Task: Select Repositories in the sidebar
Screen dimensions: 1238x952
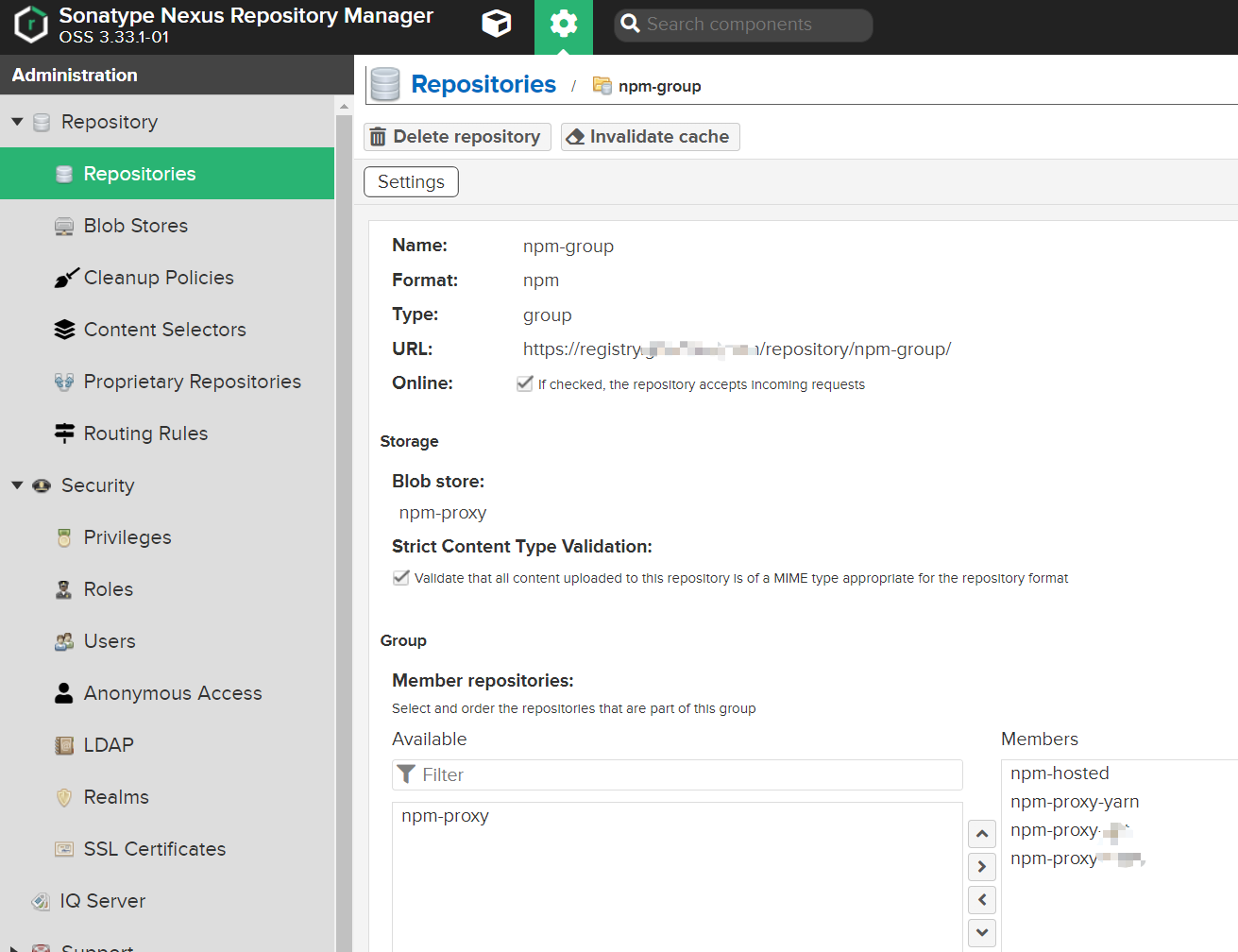Action: [x=167, y=174]
